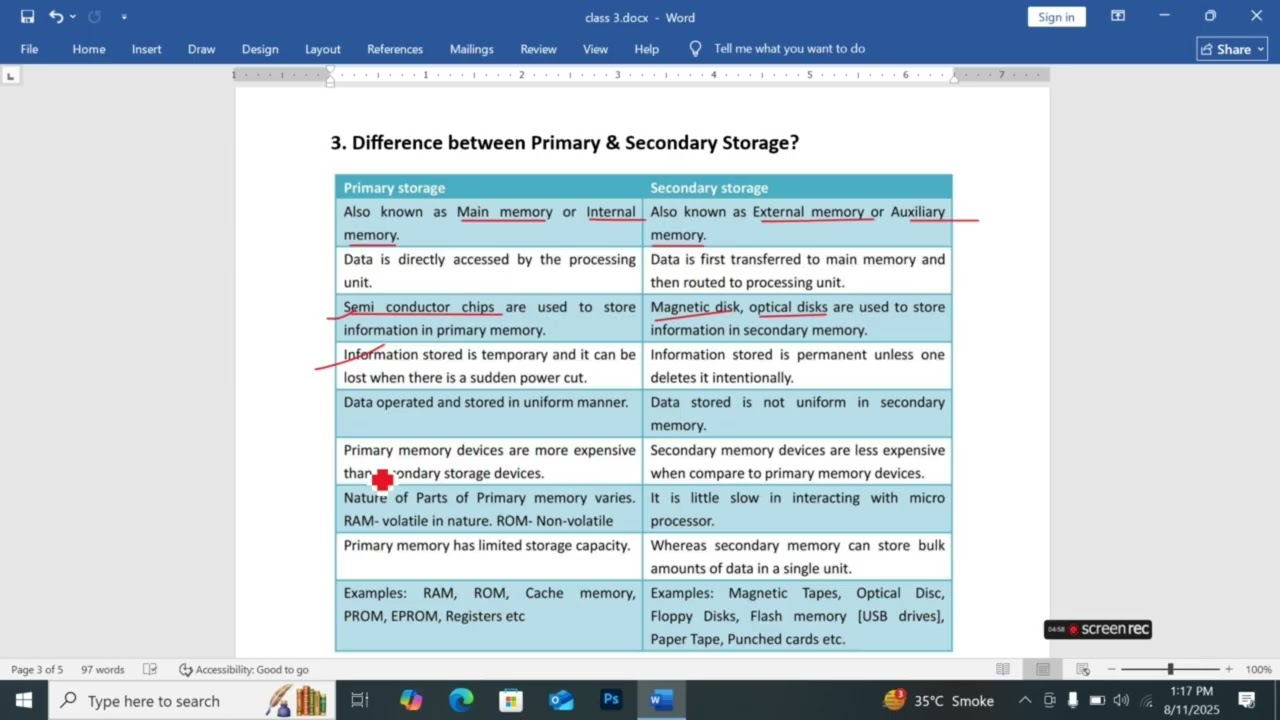Click the ruler tab selector icon

click(10, 76)
